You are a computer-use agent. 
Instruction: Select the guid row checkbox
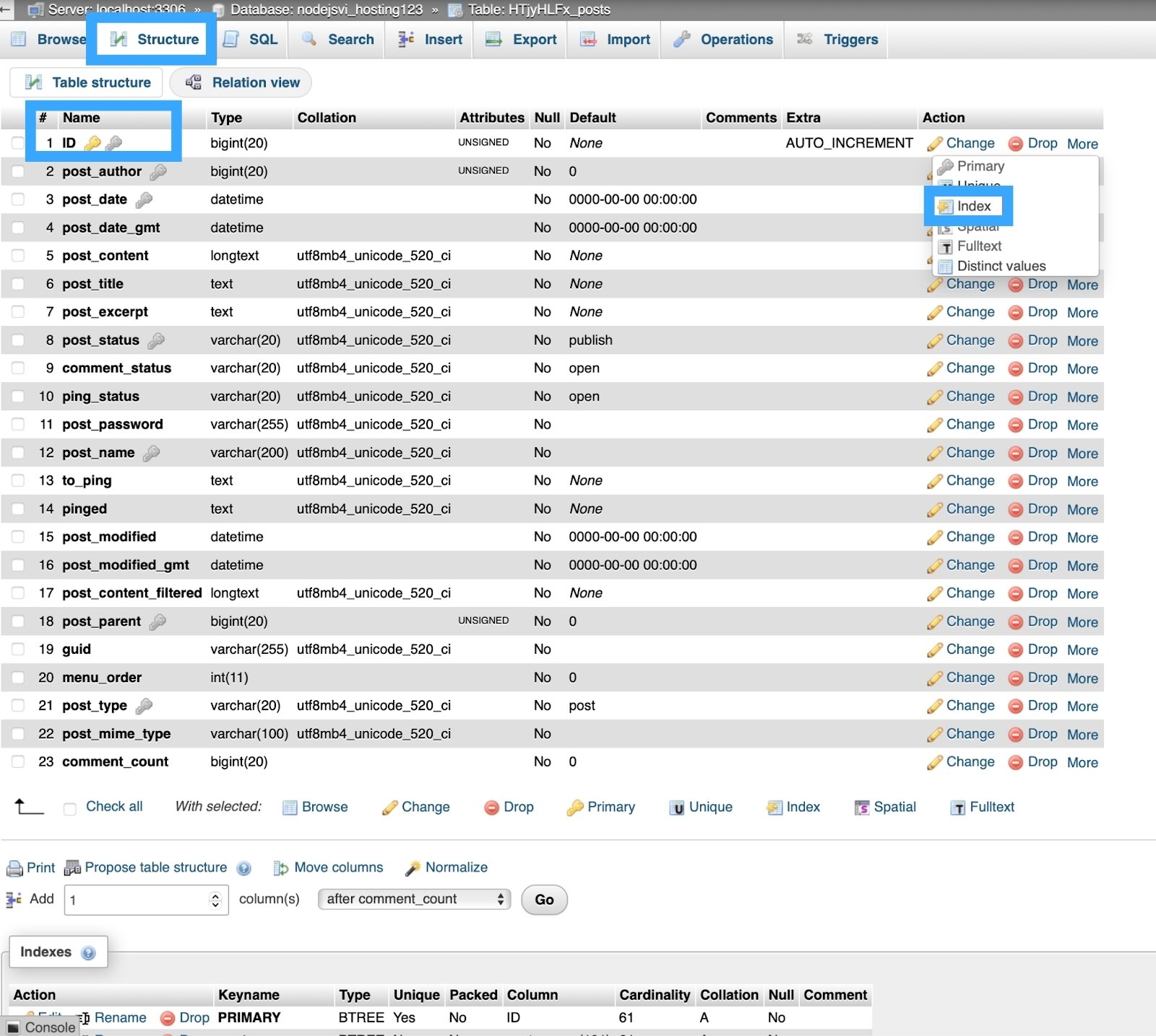click(x=18, y=649)
